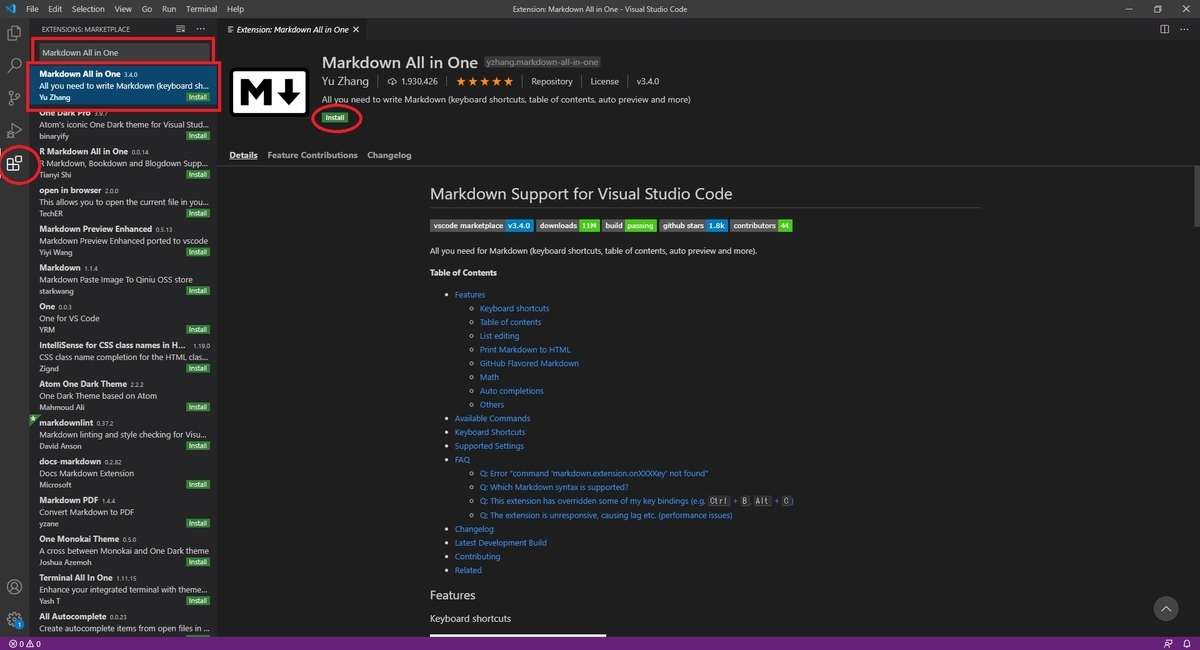The height and width of the screenshot is (650, 1200).
Task: Click the Markdown All in One logo
Action: click(269, 91)
